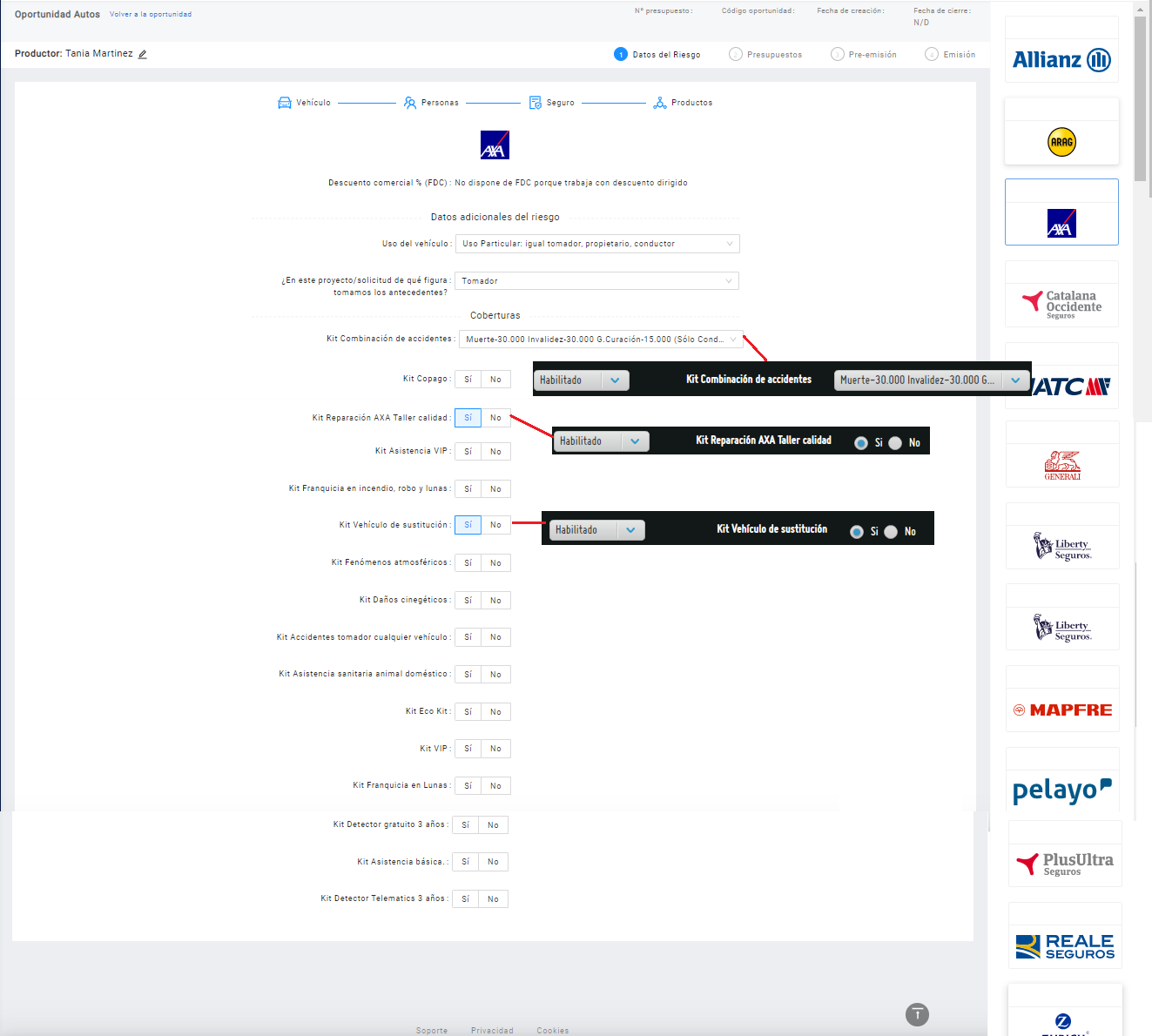Open the Cookies footer link
1152x1036 pixels.
coord(553,1031)
